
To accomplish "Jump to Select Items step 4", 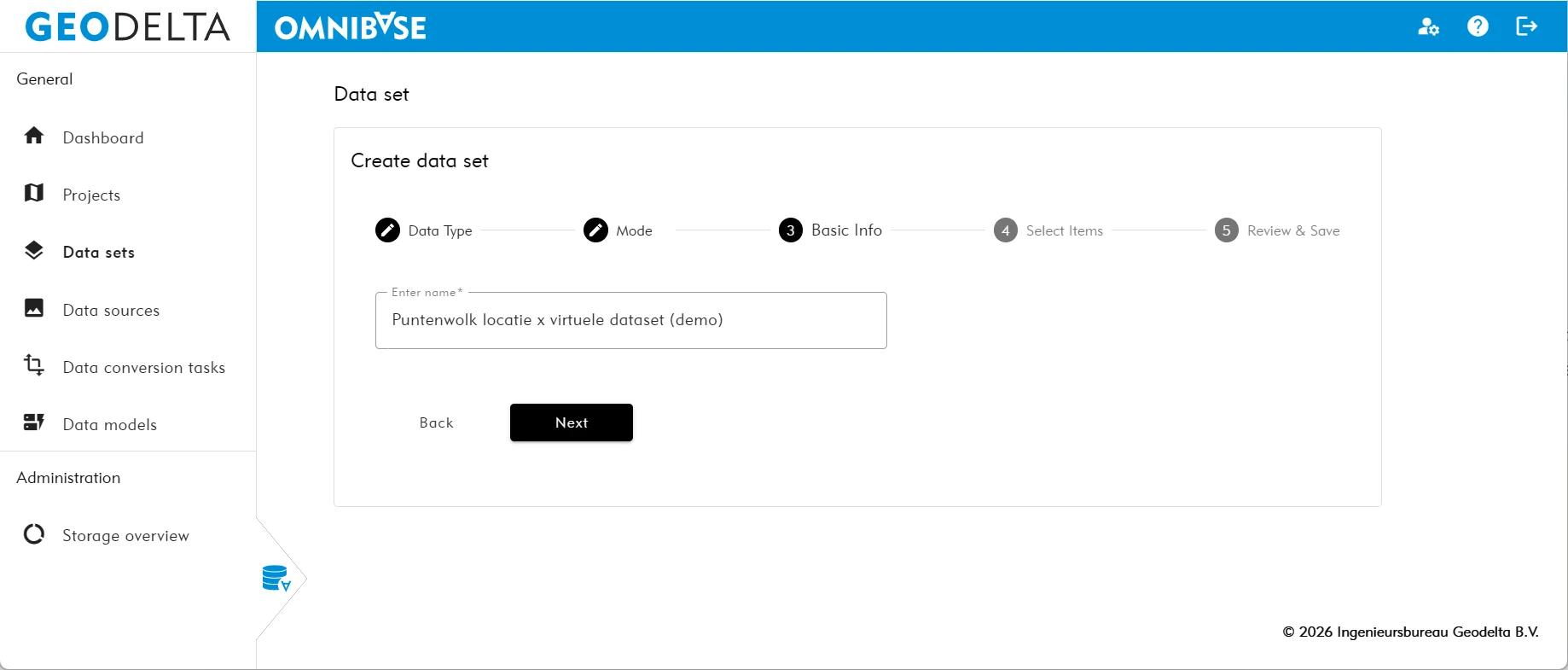I will [x=1048, y=230].
